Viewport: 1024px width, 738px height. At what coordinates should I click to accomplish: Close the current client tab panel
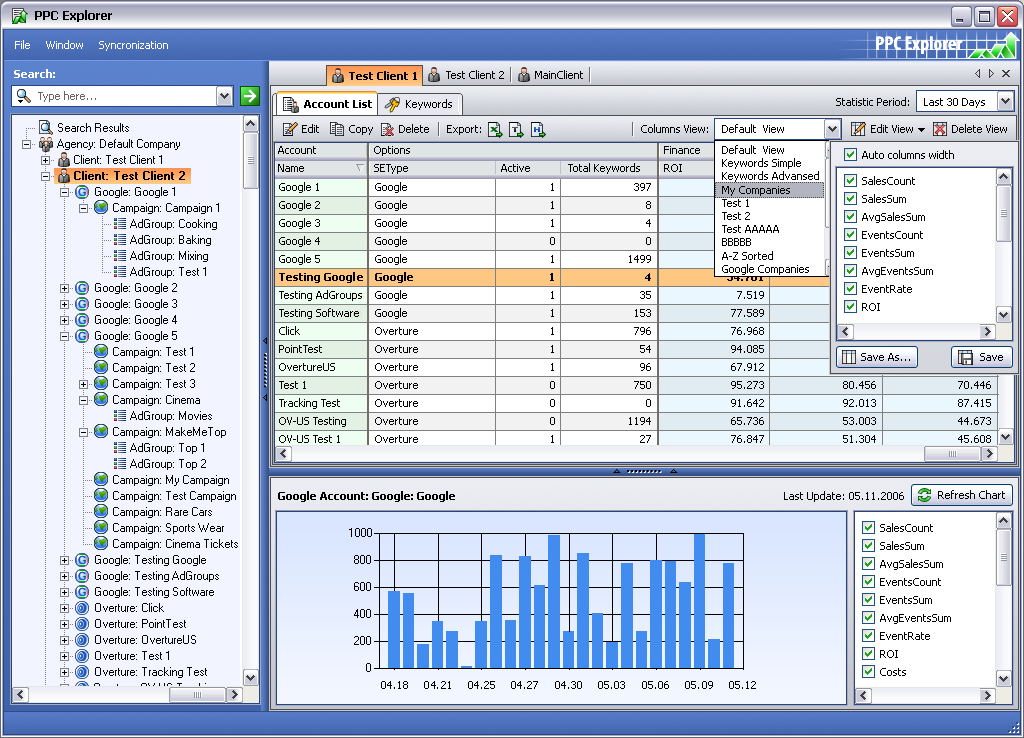click(1006, 74)
